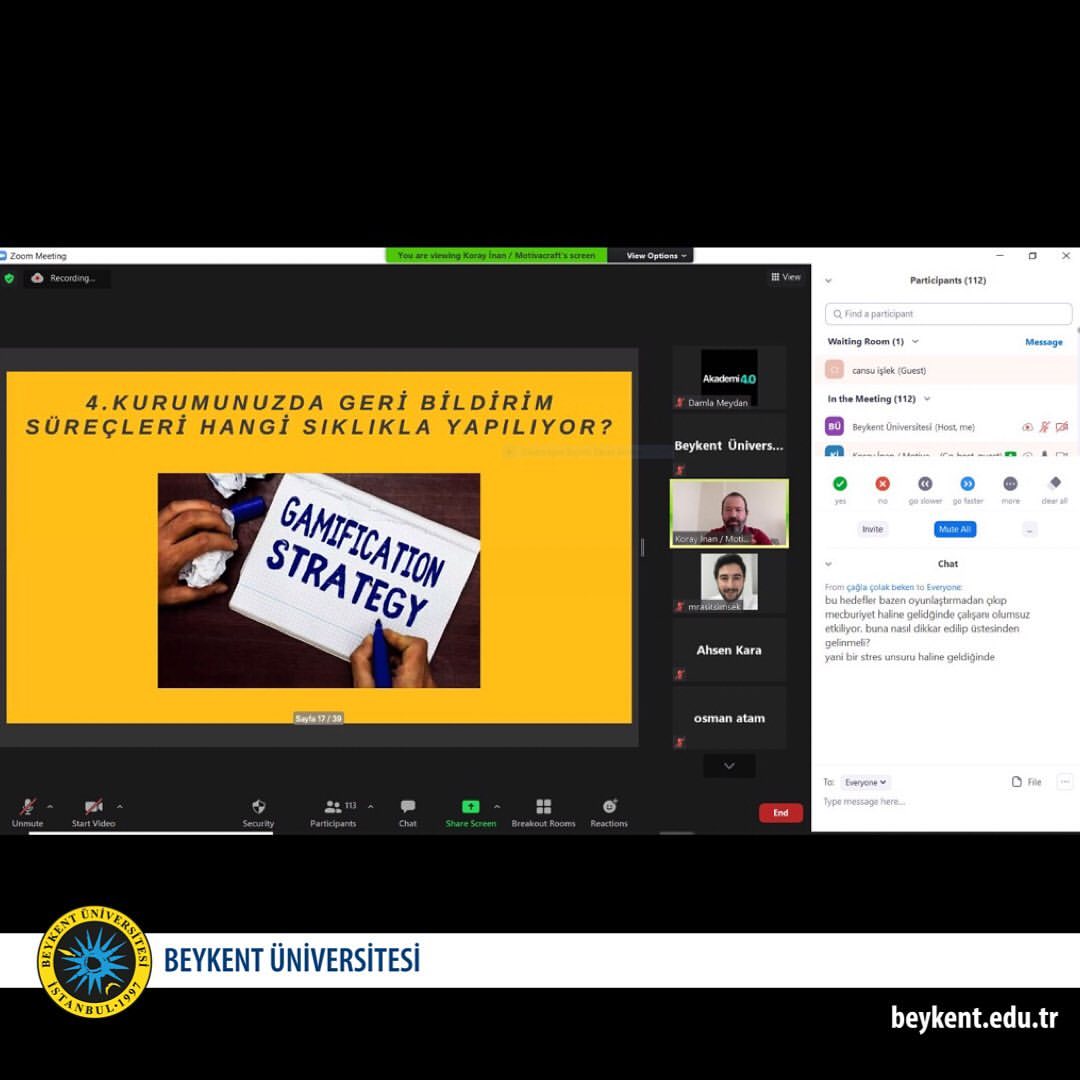Open the View Options dropdown
This screenshot has height=1080, width=1080.
656,256
